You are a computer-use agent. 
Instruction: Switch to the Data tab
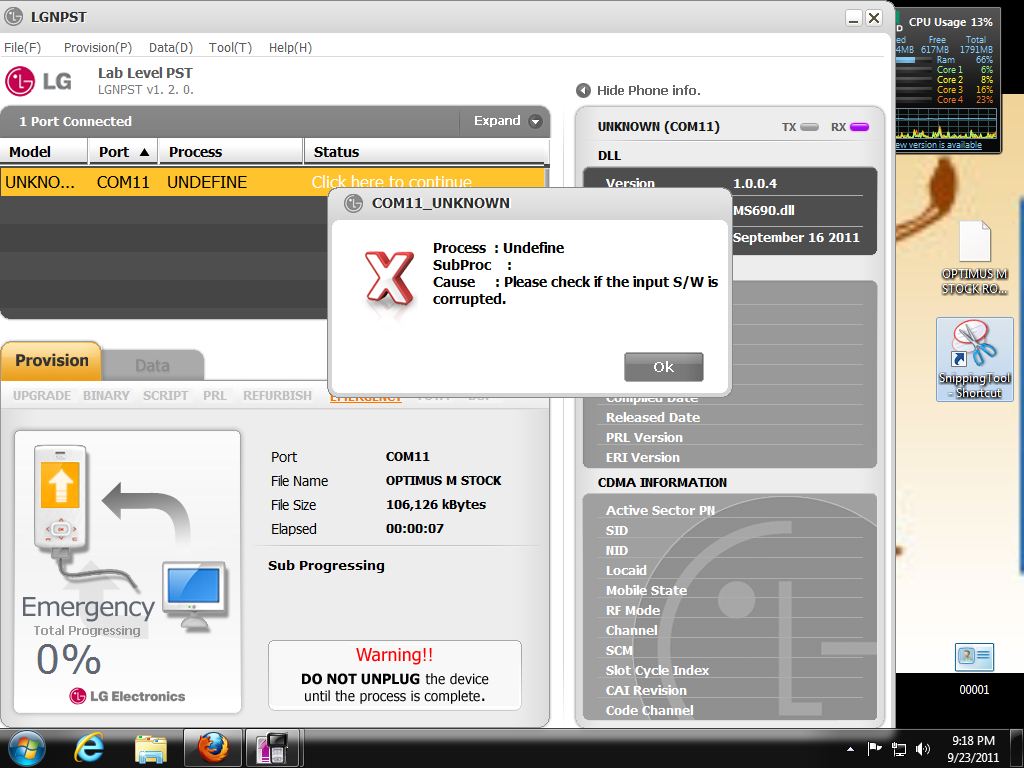tap(152, 366)
